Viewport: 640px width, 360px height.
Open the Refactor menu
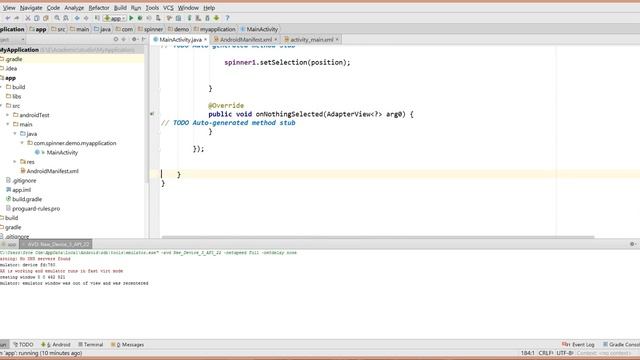[99, 8]
